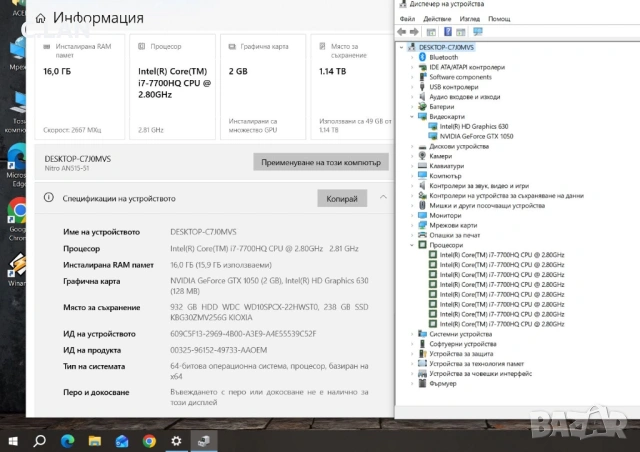Select Software components category
Image resolution: width=640 pixels, height=452 pixels.
click(x=460, y=77)
